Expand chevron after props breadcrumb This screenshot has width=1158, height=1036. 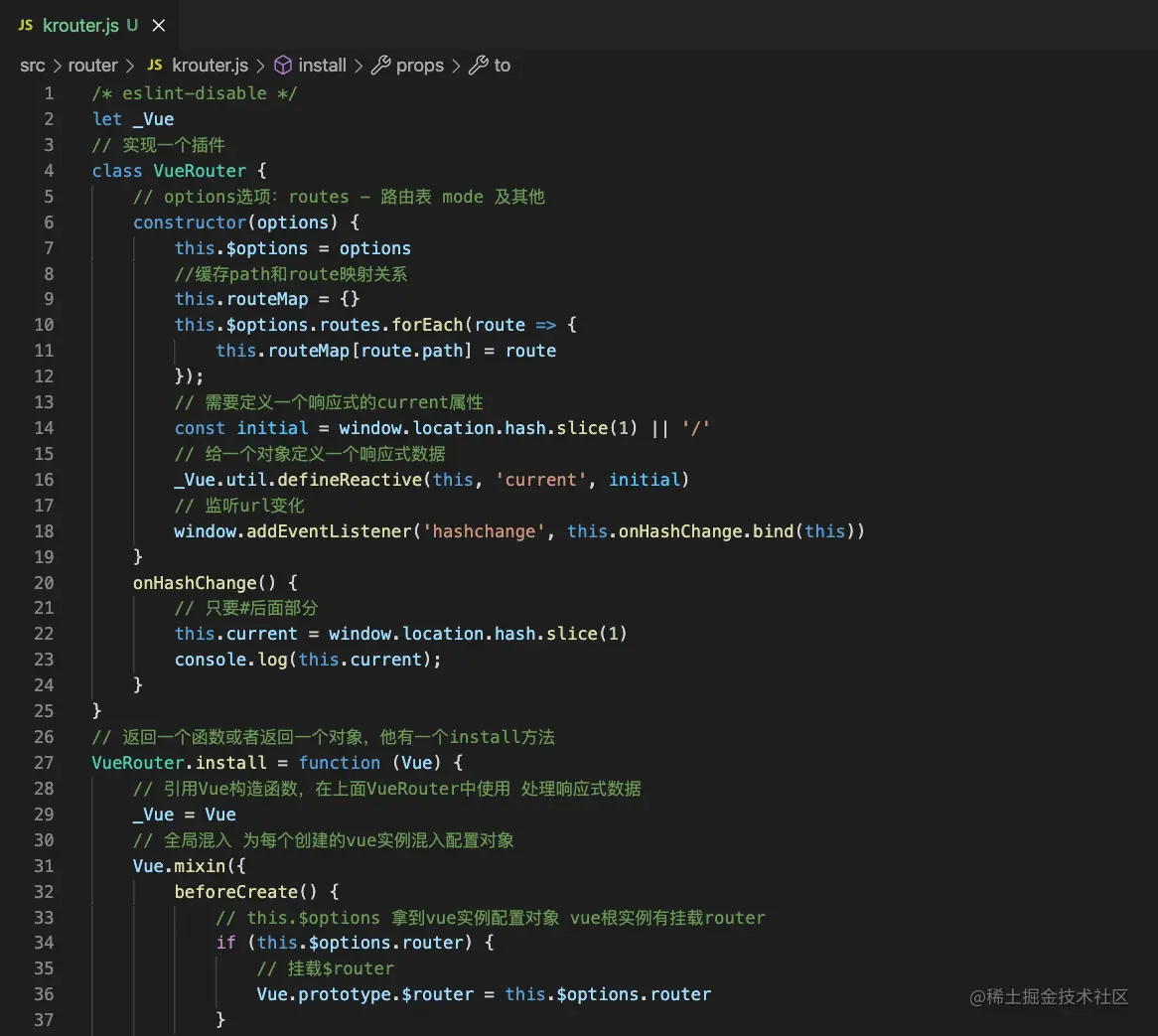(x=457, y=67)
